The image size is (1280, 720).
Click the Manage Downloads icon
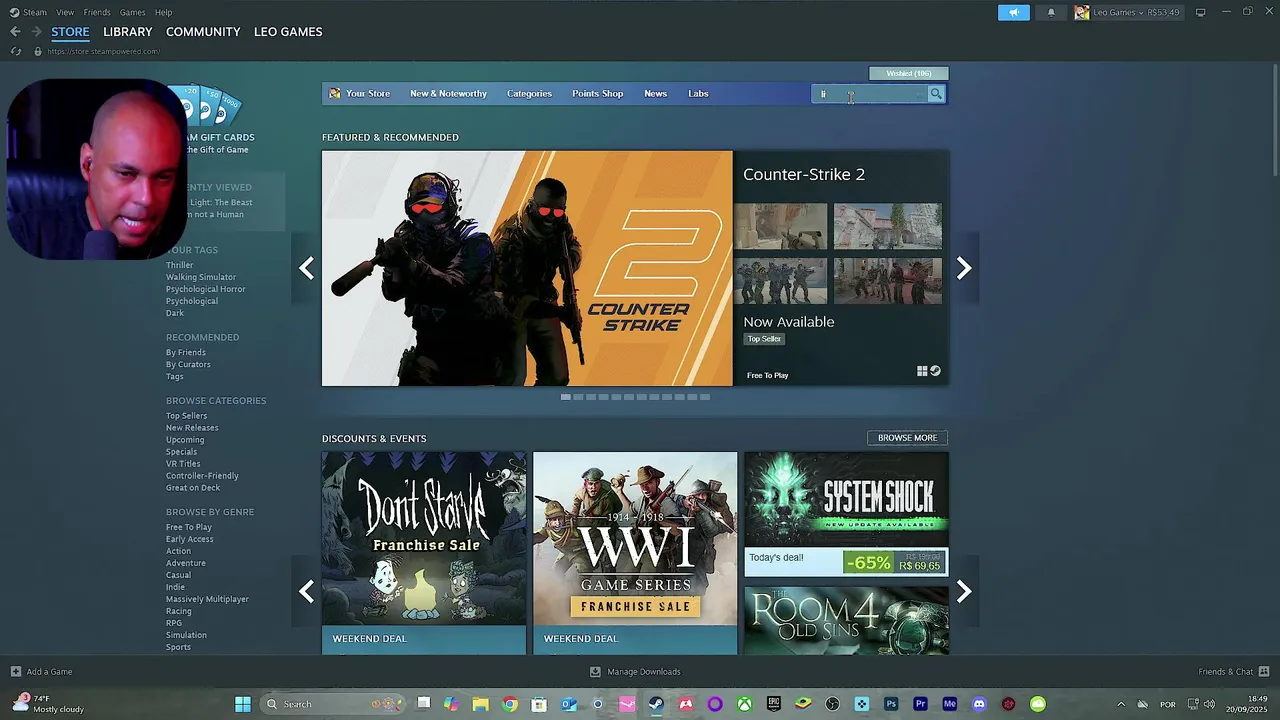[x=595, y=672]
